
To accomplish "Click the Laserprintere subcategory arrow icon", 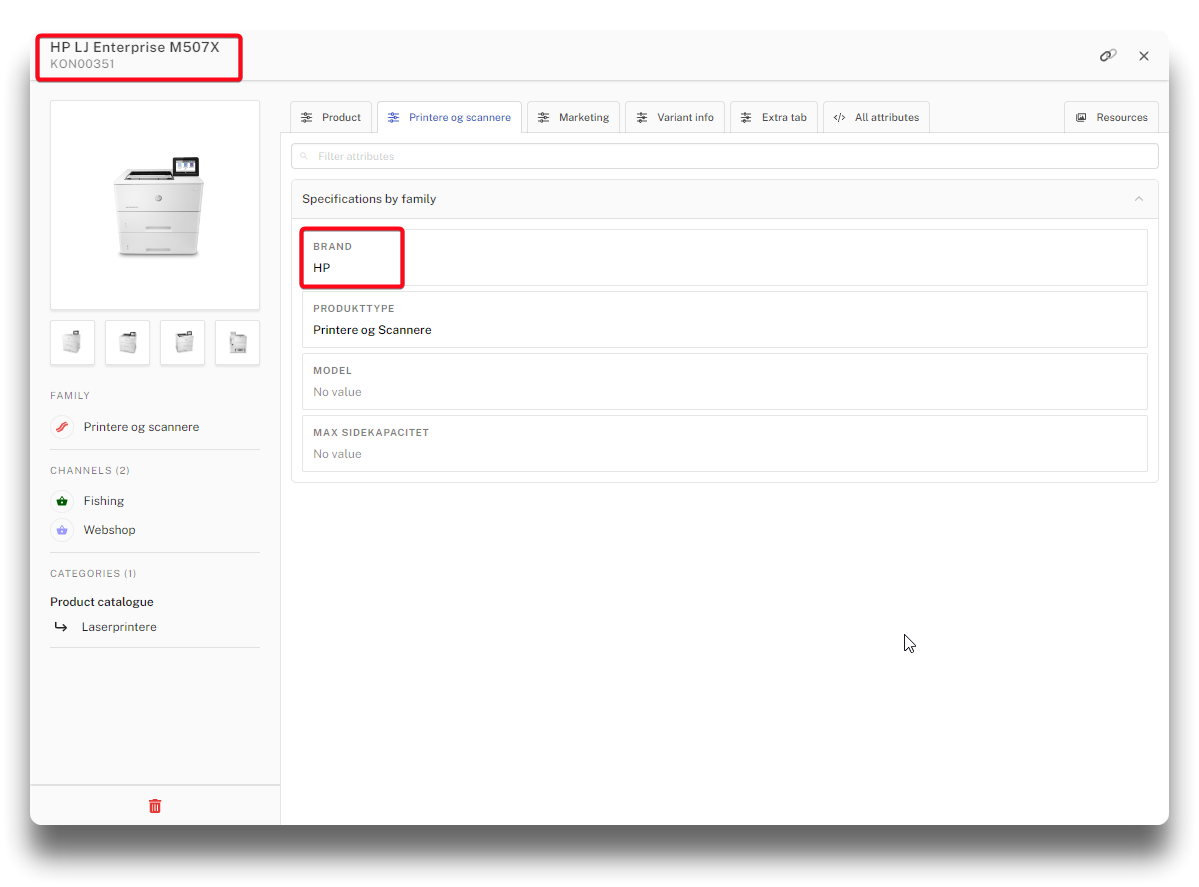I will (60, 627).
